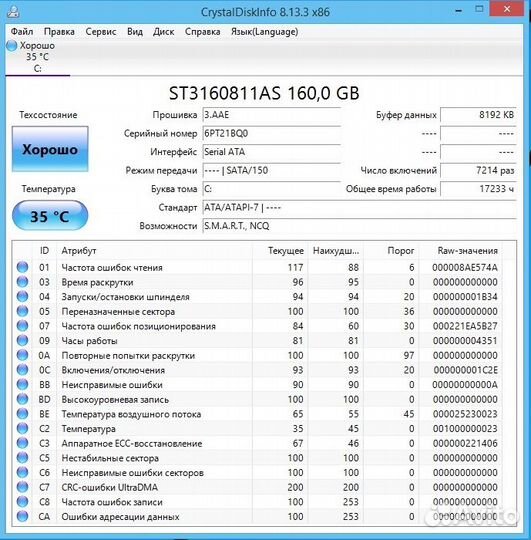The width and height of the screenshot is (531, 540).
Task: Click the 35 °C temperature button
Action: coord(50,216)
